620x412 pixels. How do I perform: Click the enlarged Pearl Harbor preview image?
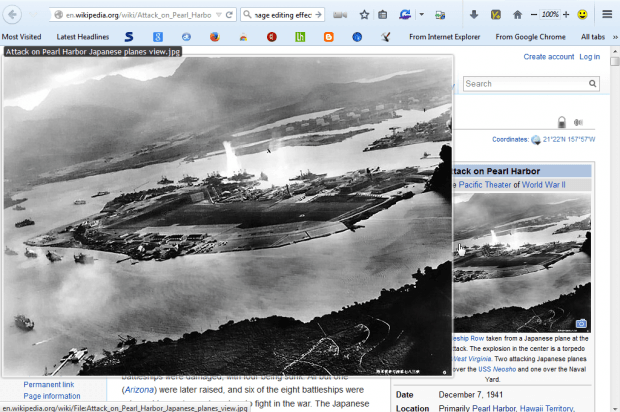227,215
